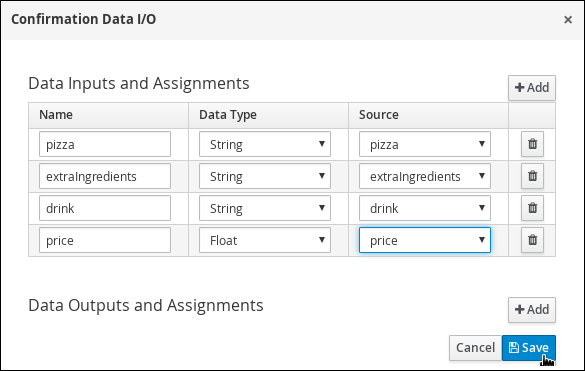
Task: Edit the drink name field
Action: click(x=105, y=208)
